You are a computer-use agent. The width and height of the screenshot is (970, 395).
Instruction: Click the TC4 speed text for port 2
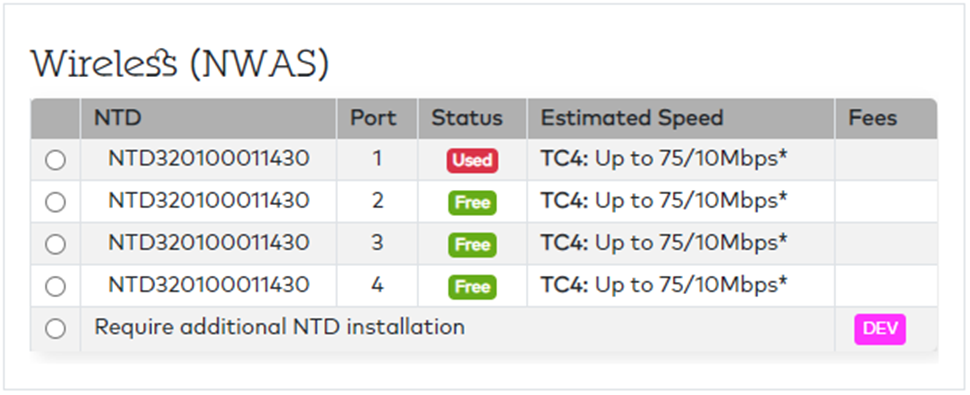(x=664, y=201)
